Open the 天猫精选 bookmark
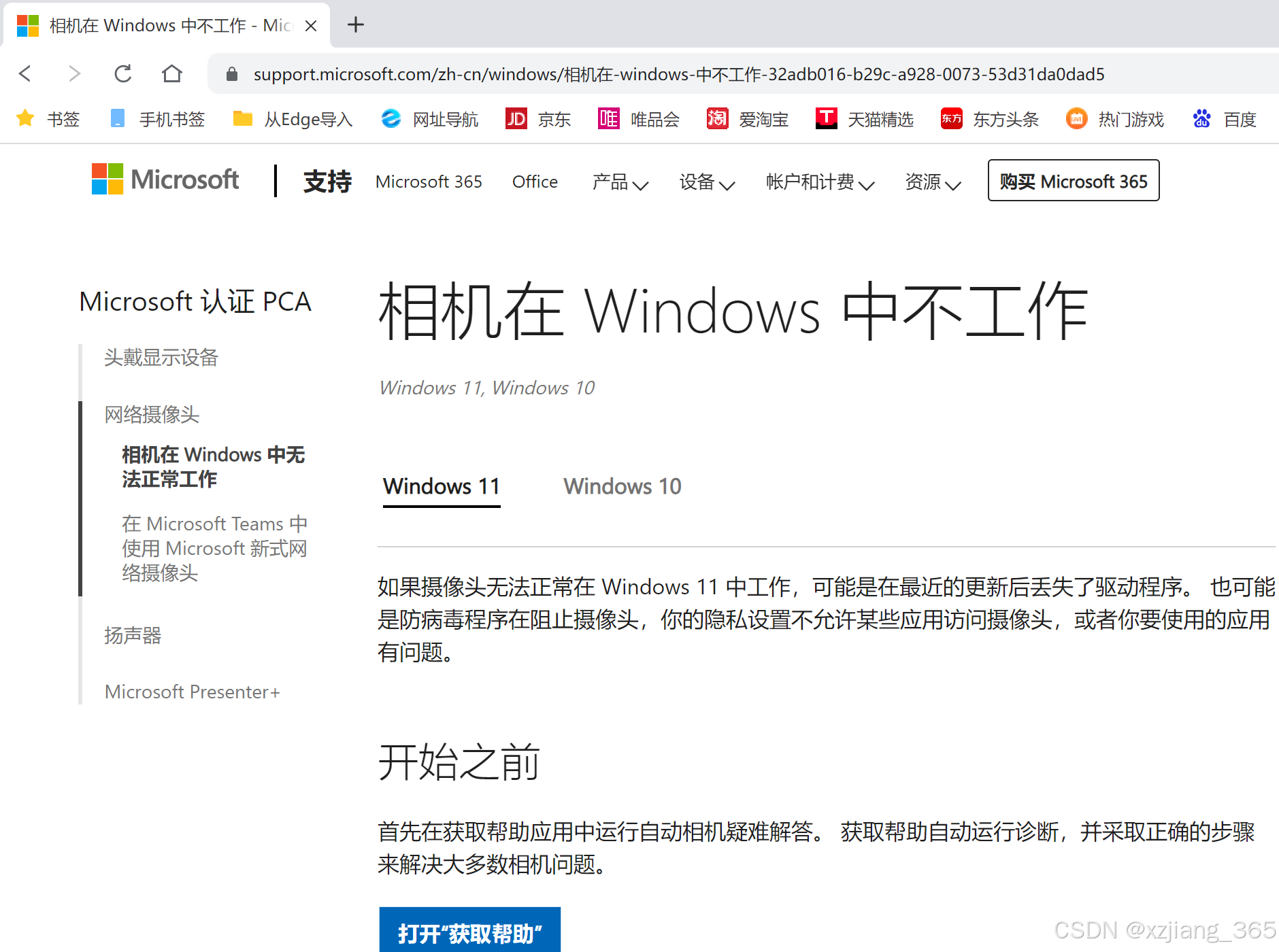 tap(865, 119)
